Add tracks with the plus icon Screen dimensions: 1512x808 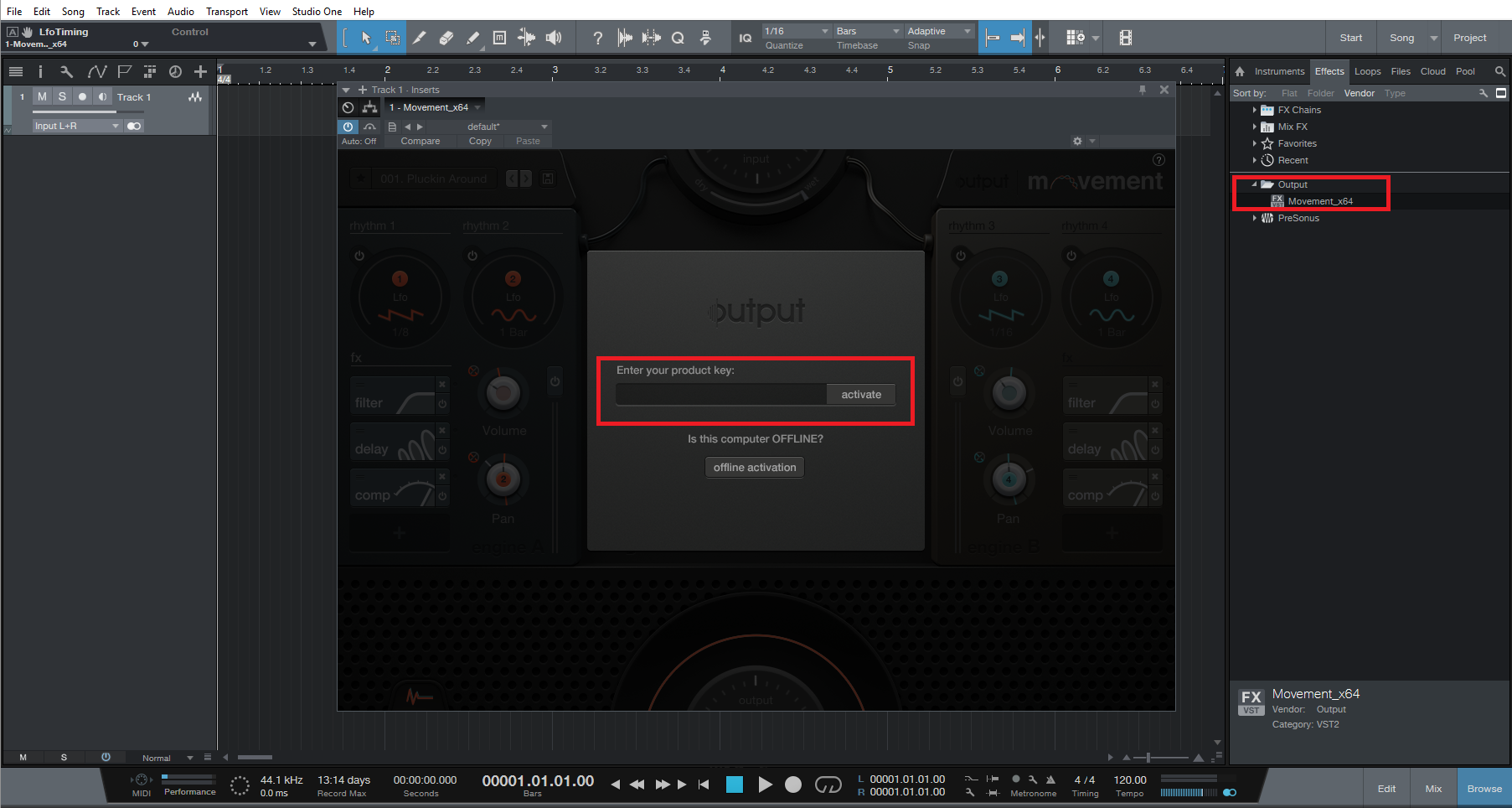tap(200, 72)
